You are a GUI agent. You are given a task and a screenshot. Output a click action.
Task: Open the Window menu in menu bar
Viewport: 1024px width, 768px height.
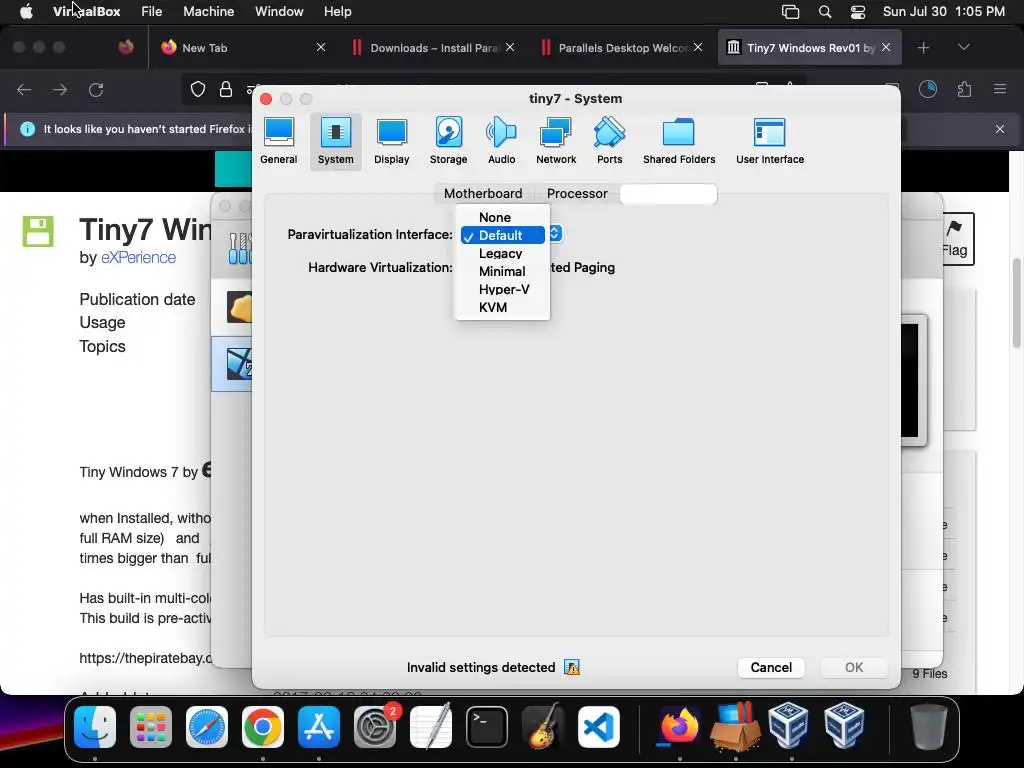coord(279,12)
